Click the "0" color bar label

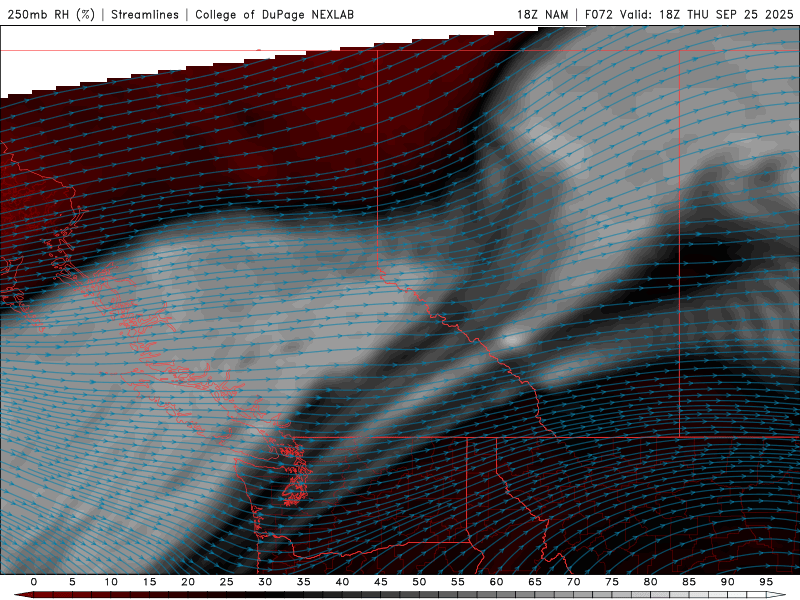pos(34,582)
